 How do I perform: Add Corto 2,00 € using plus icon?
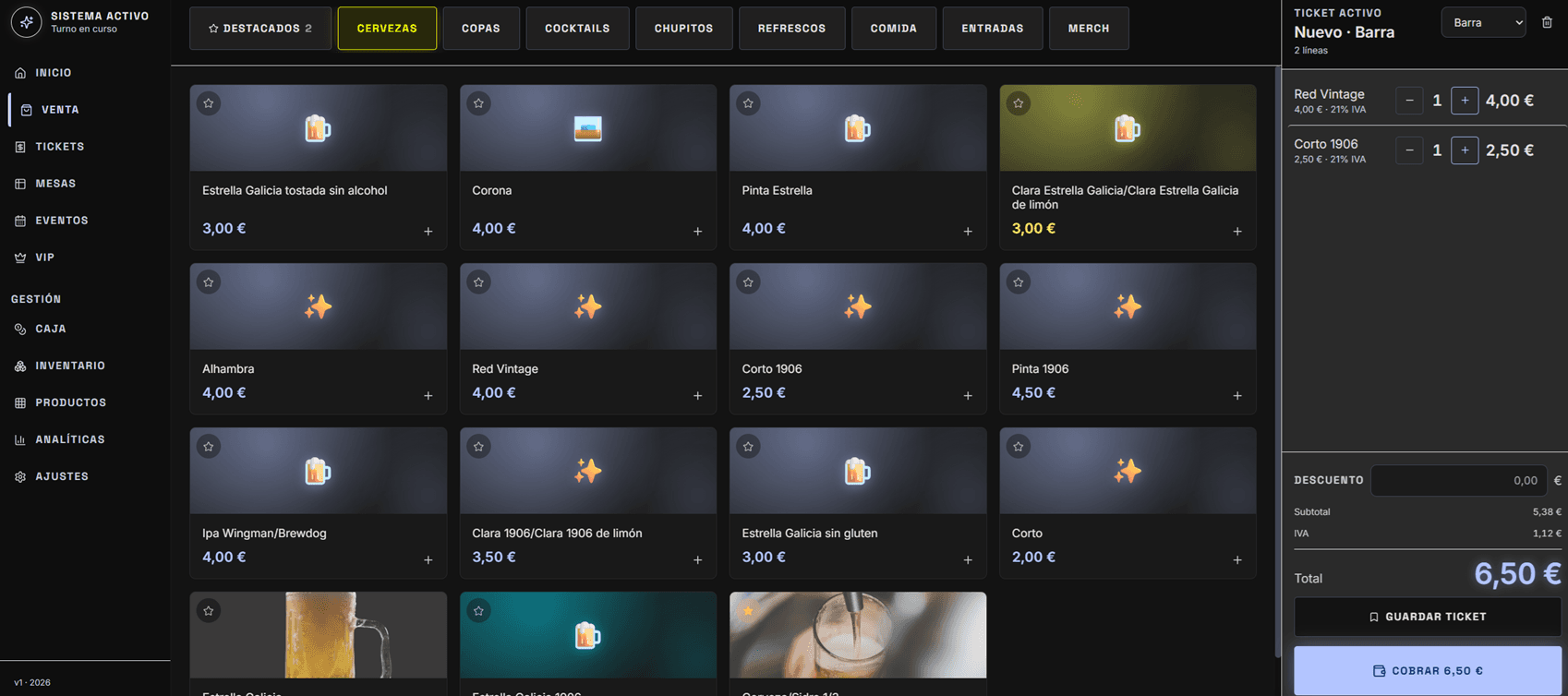[1237, 560]
